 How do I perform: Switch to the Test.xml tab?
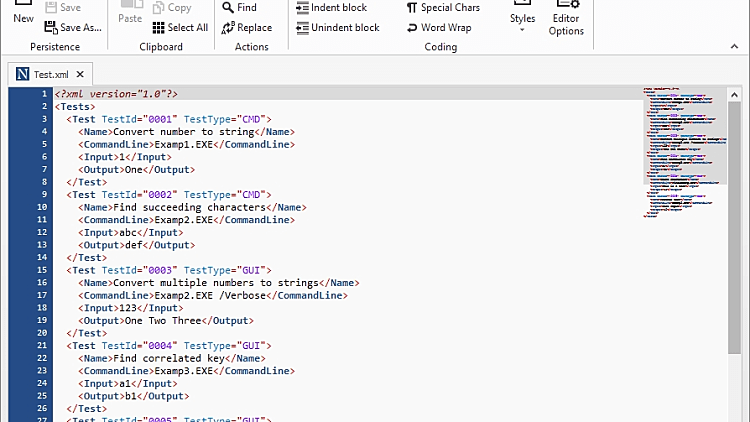pyautogui.click(x=44, y=74)
